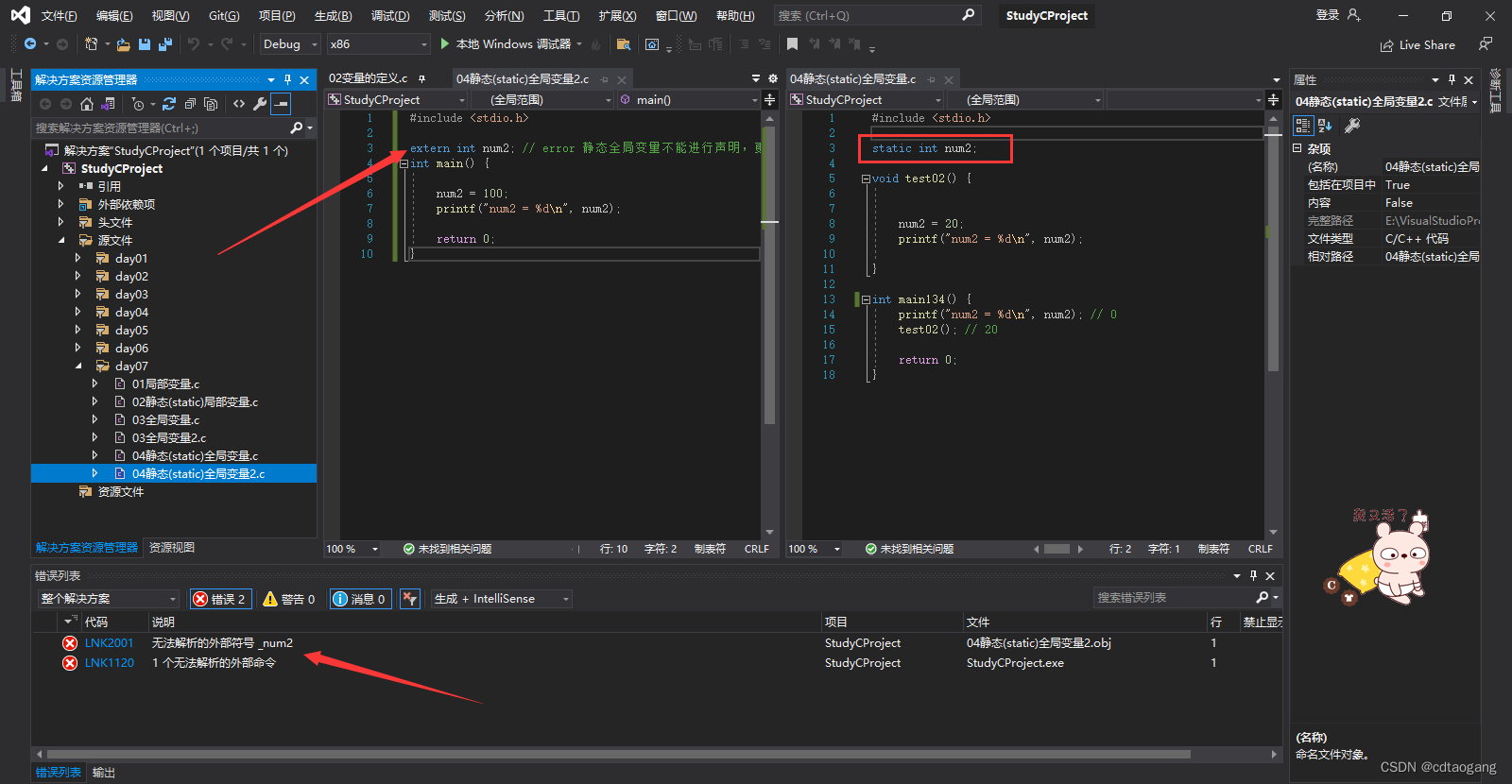Screen dimensions: 1512x784
Task: Open the LNK1120 error code link
Action: tap(110, 663)
